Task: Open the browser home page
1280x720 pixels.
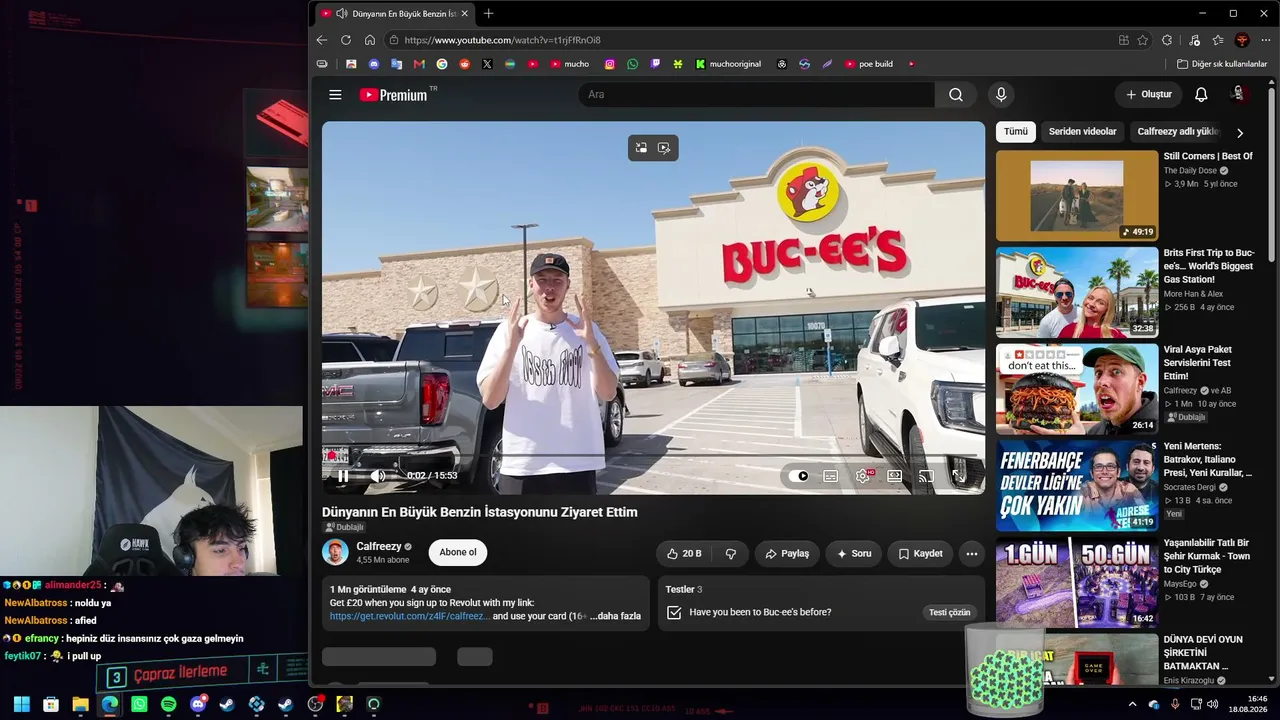Action: (x=370, y=40)
